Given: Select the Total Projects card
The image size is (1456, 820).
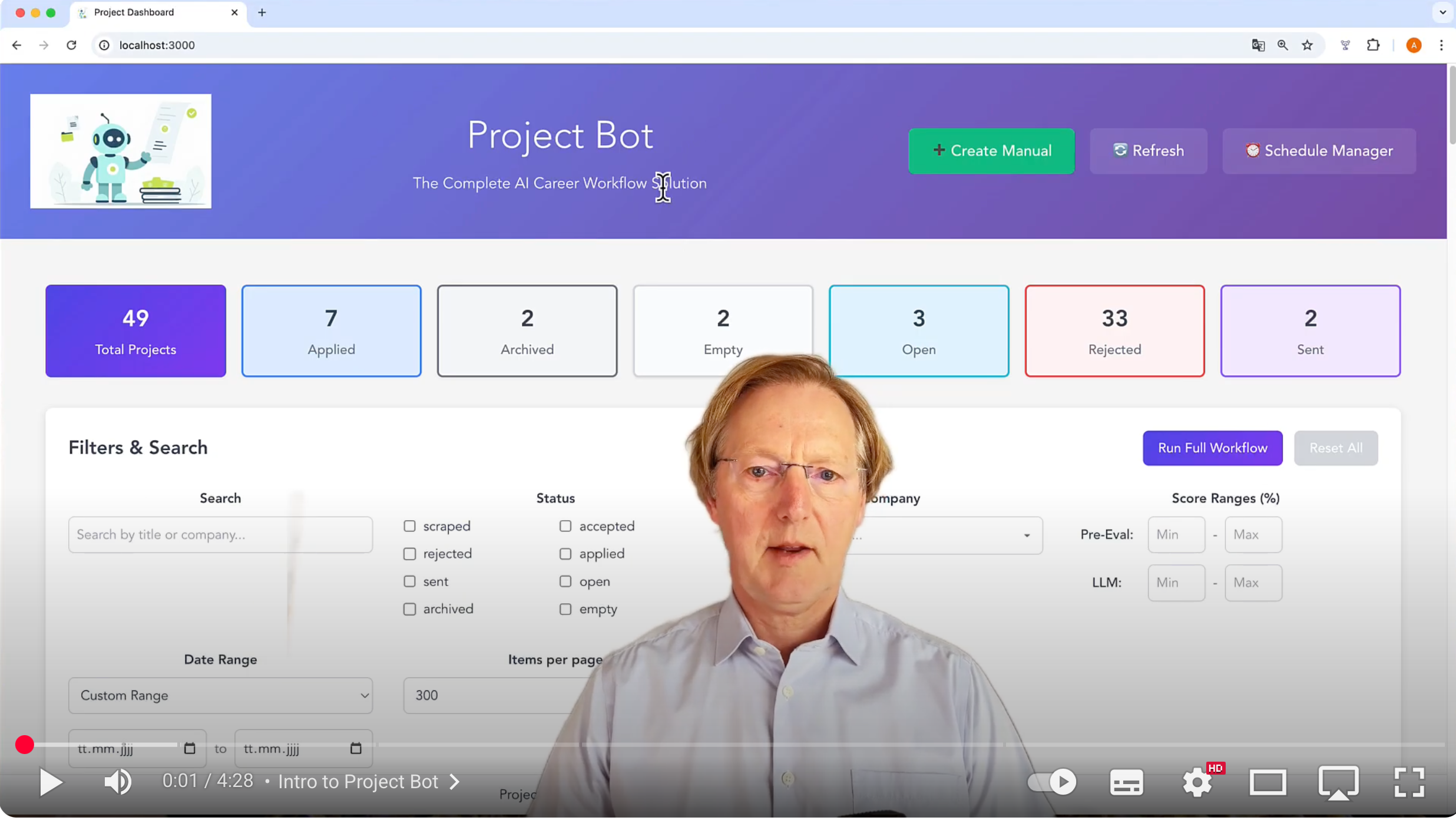Looking at the screenshot, I should 135,331.
